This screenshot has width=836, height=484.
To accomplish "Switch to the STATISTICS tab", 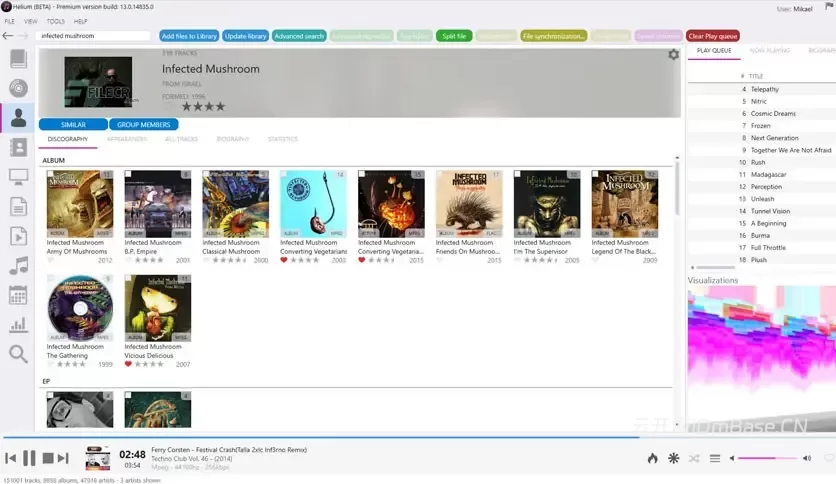I will 283,139.
